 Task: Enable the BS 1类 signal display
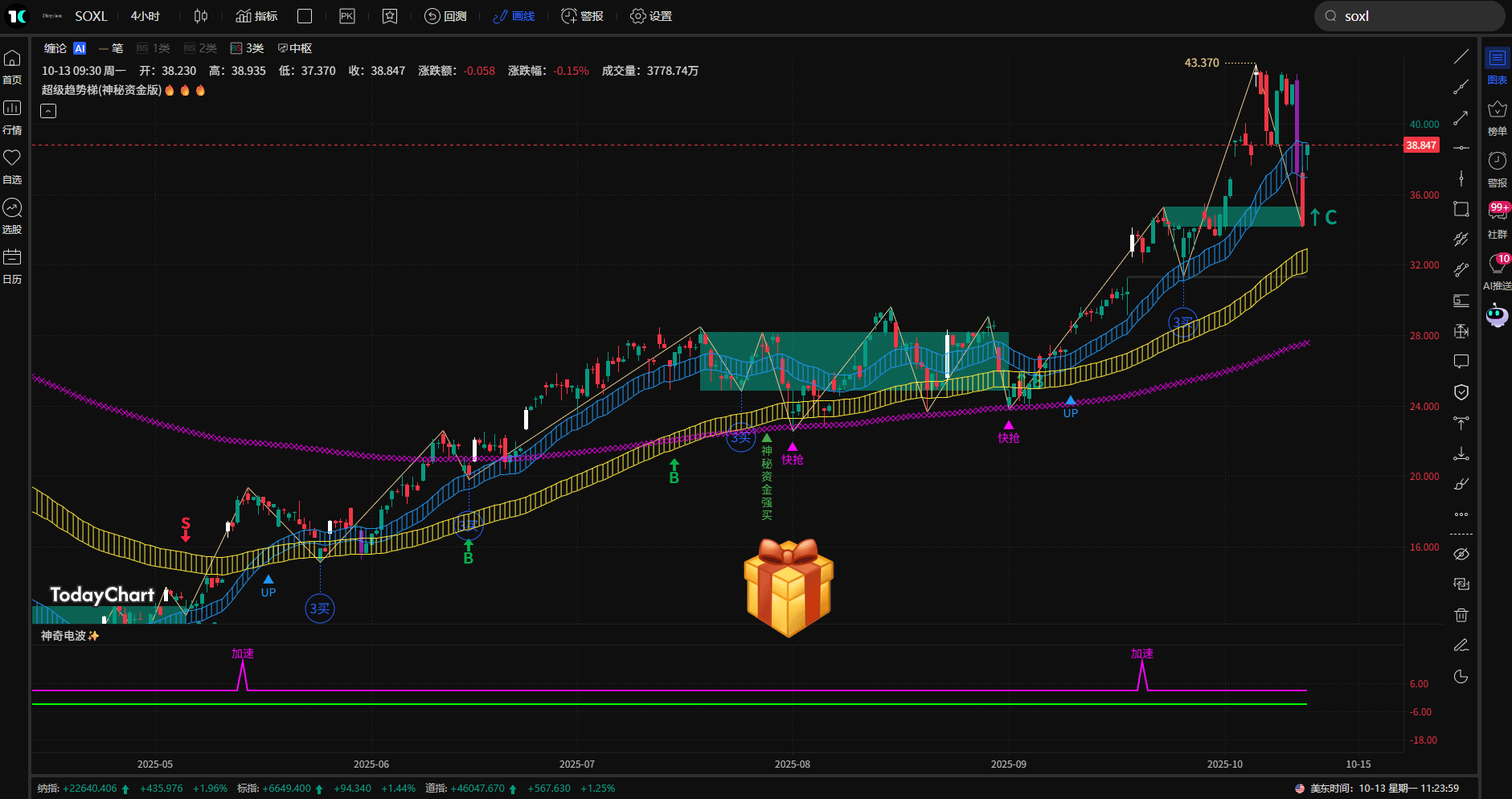tap(153, 48)
